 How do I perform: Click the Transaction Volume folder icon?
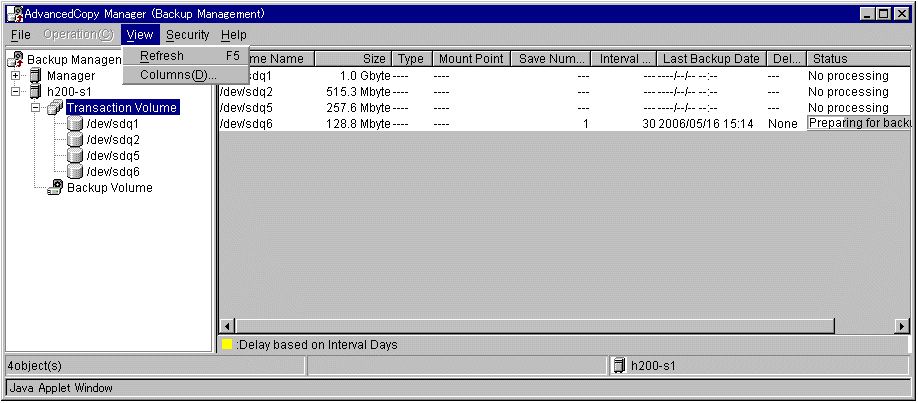[56, 107]
